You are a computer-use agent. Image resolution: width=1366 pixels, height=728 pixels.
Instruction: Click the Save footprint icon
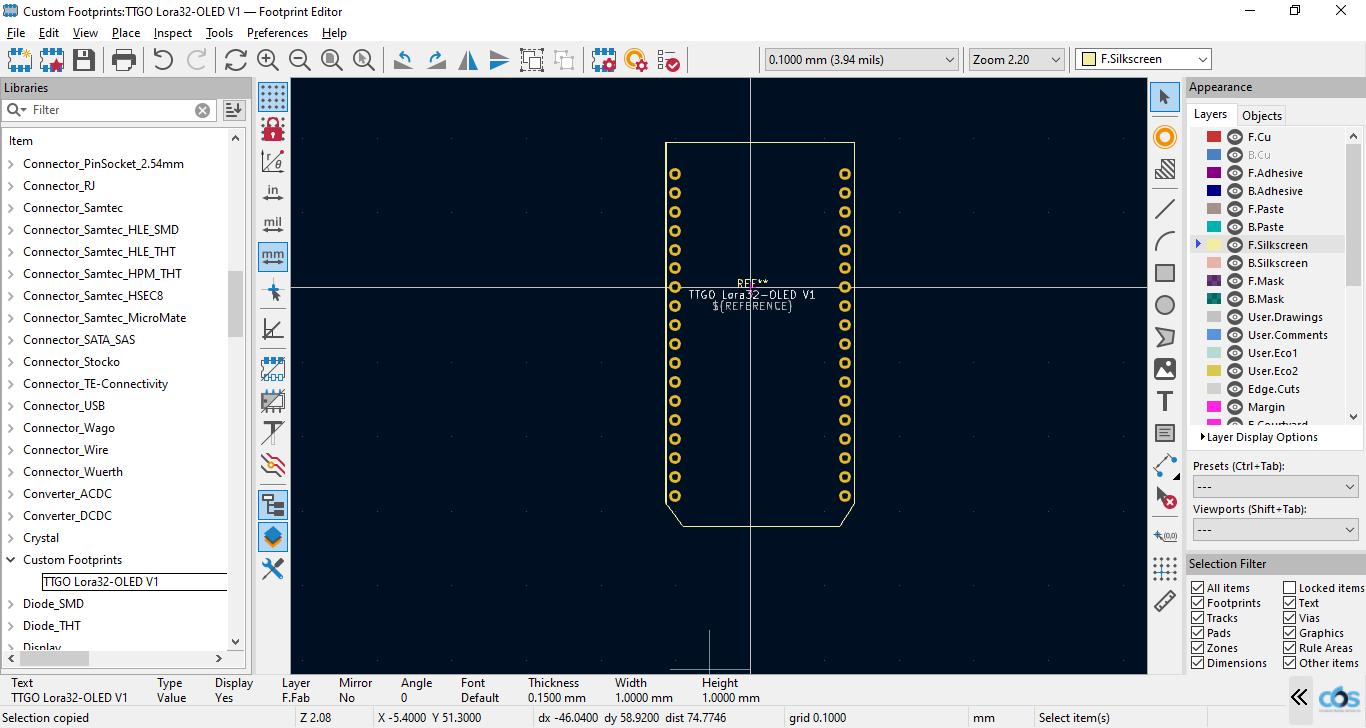click(84, 60)
